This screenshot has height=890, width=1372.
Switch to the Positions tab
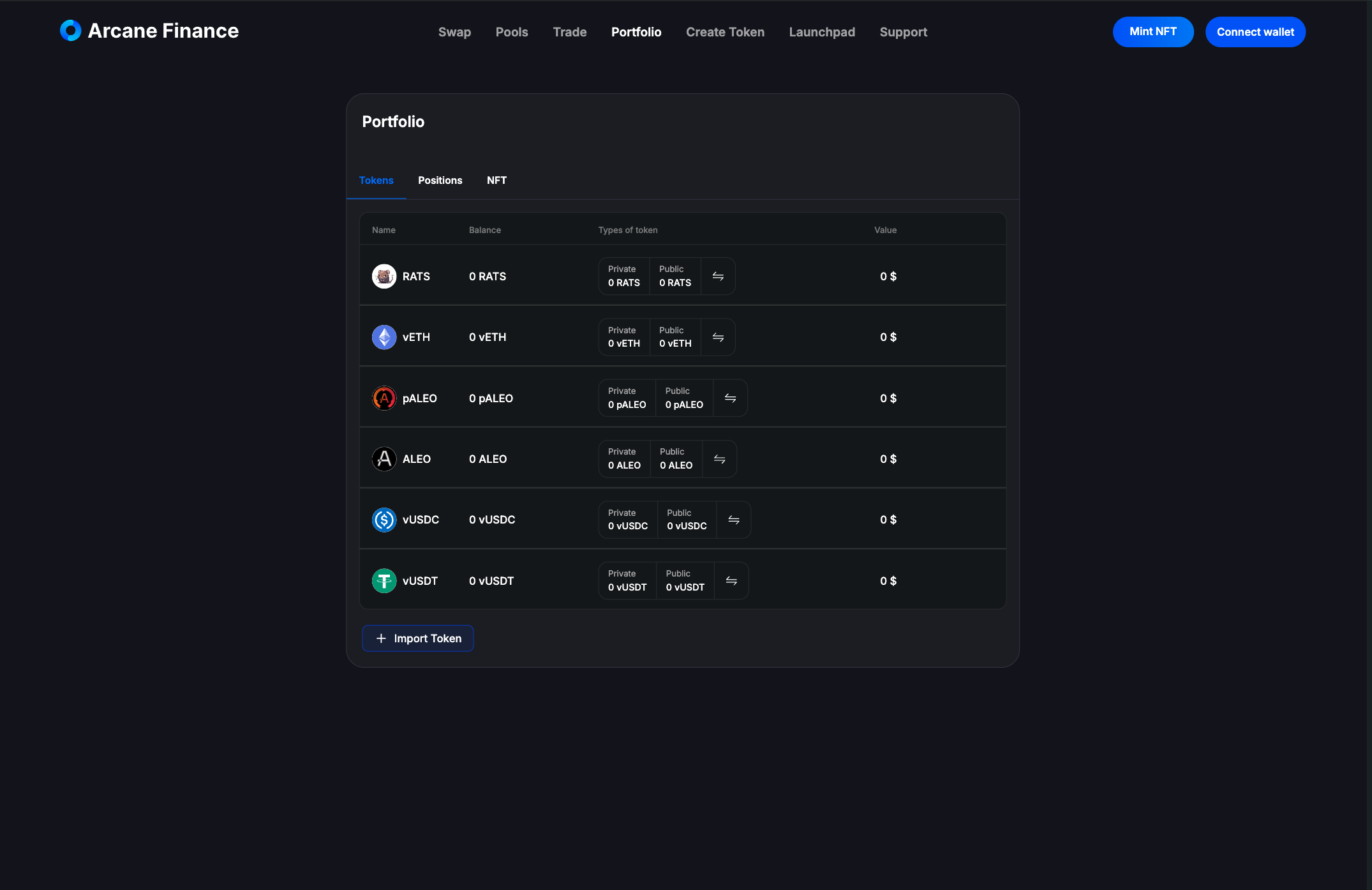(x=440, y=181)
